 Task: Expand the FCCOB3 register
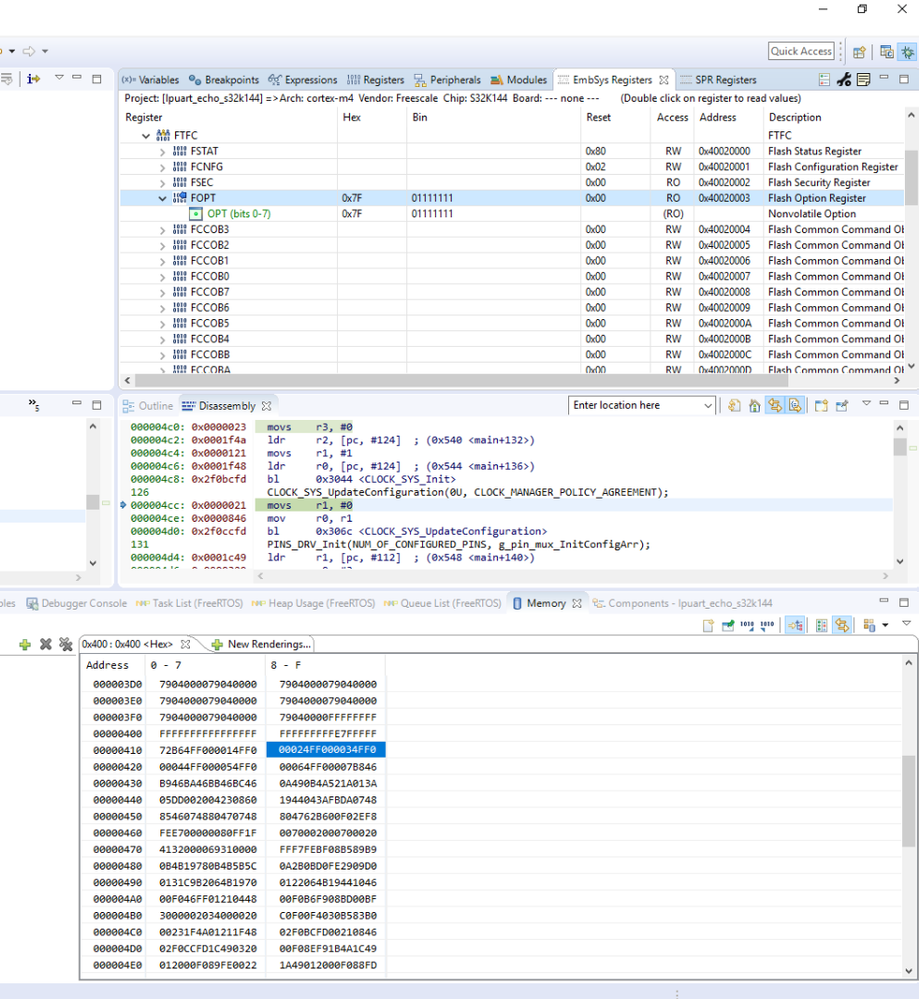[162, 229]
